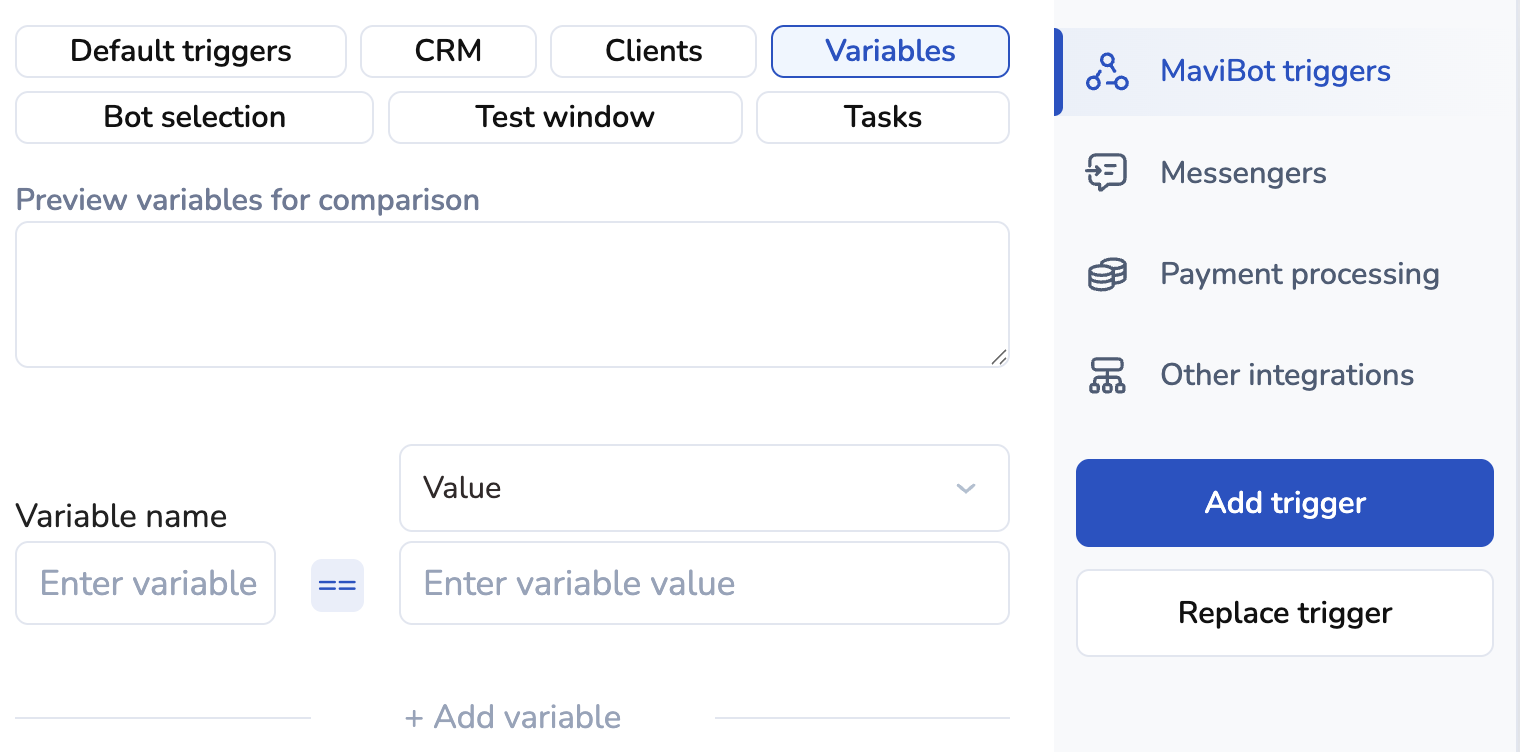Screen dimensions: 1520x752
Task: Go to the Bot selection tab
Action: pos(194,117)
